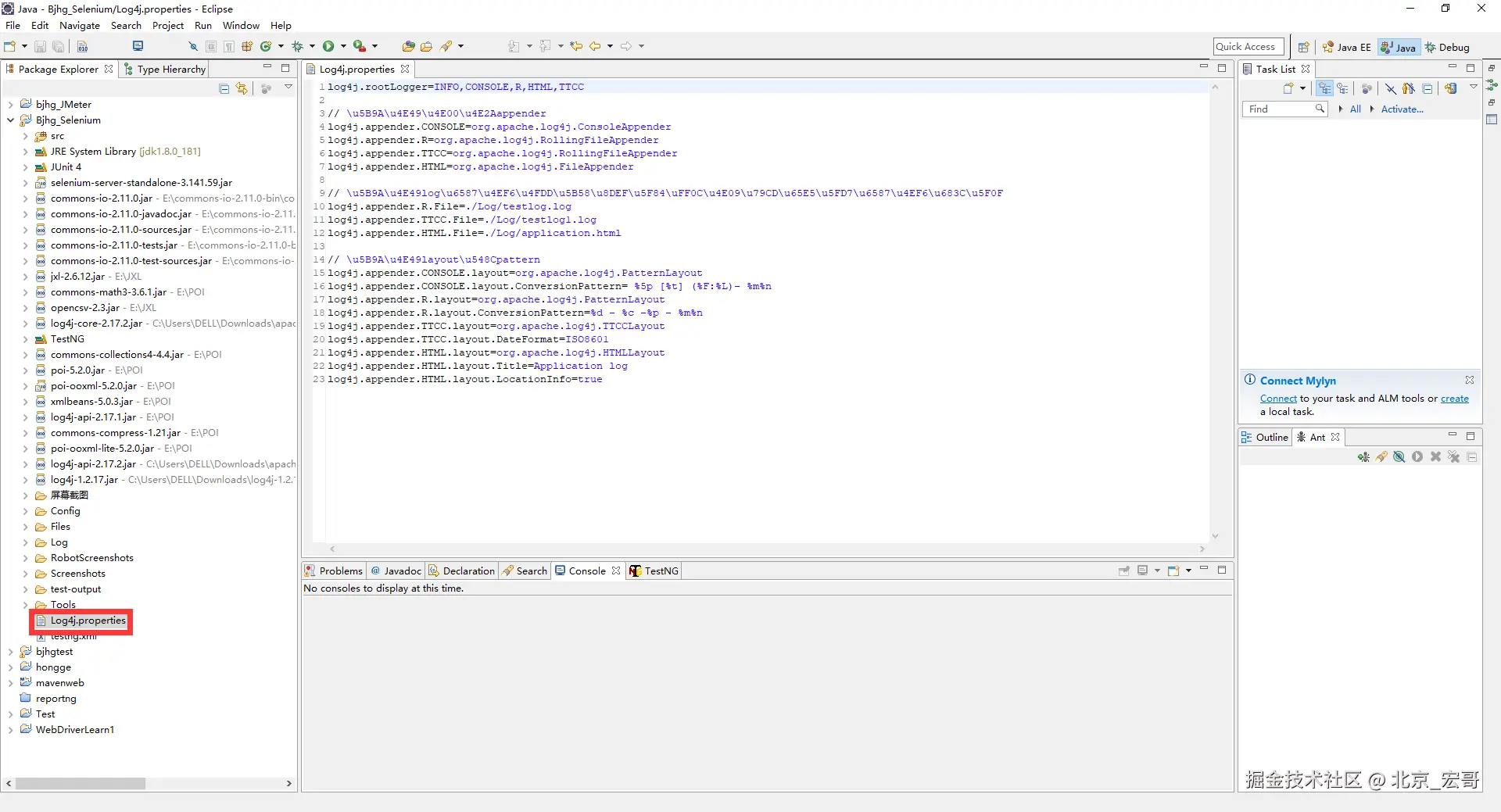Viewport: 1501px width, 812px height.
Task: Toggle Hide Internal Targets in Ant view
Action: 1399,457
